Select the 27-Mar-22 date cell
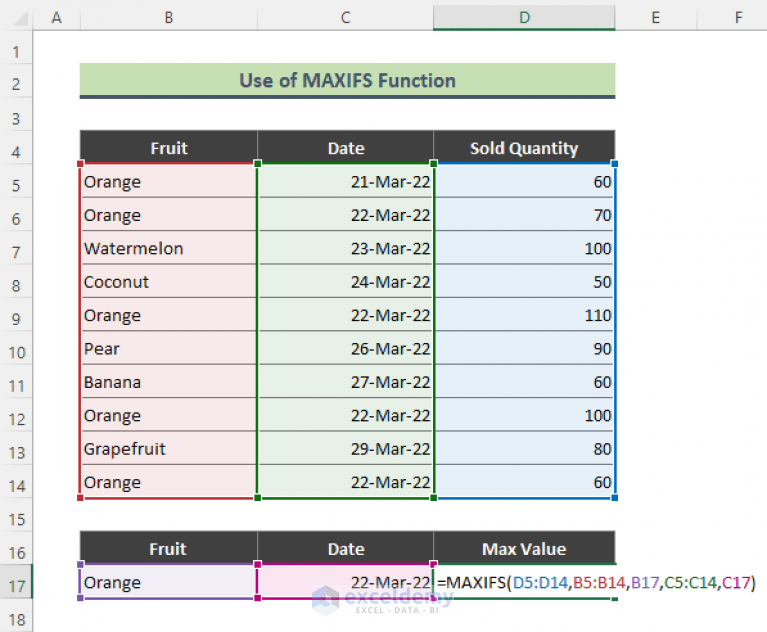 pos(345,382)
